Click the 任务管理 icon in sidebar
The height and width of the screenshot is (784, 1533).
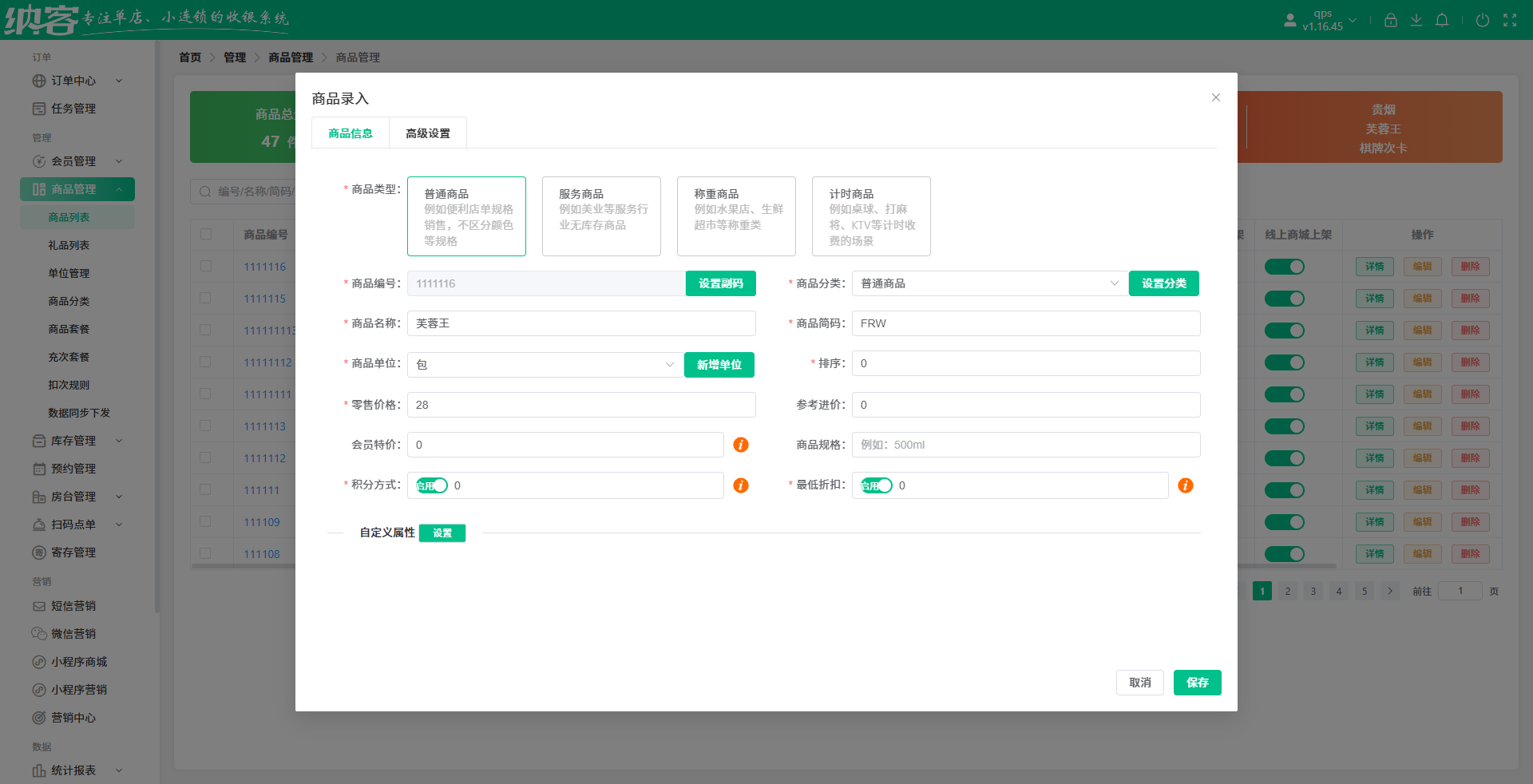tap(39, 109)
